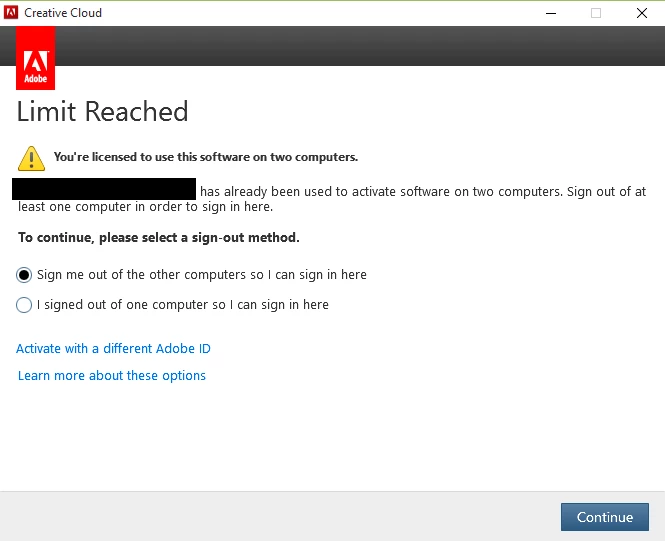Viewport: 665px width, 541px height.
Task: Click the Creative Cloud title bar icon
Action: pos(11,13)
